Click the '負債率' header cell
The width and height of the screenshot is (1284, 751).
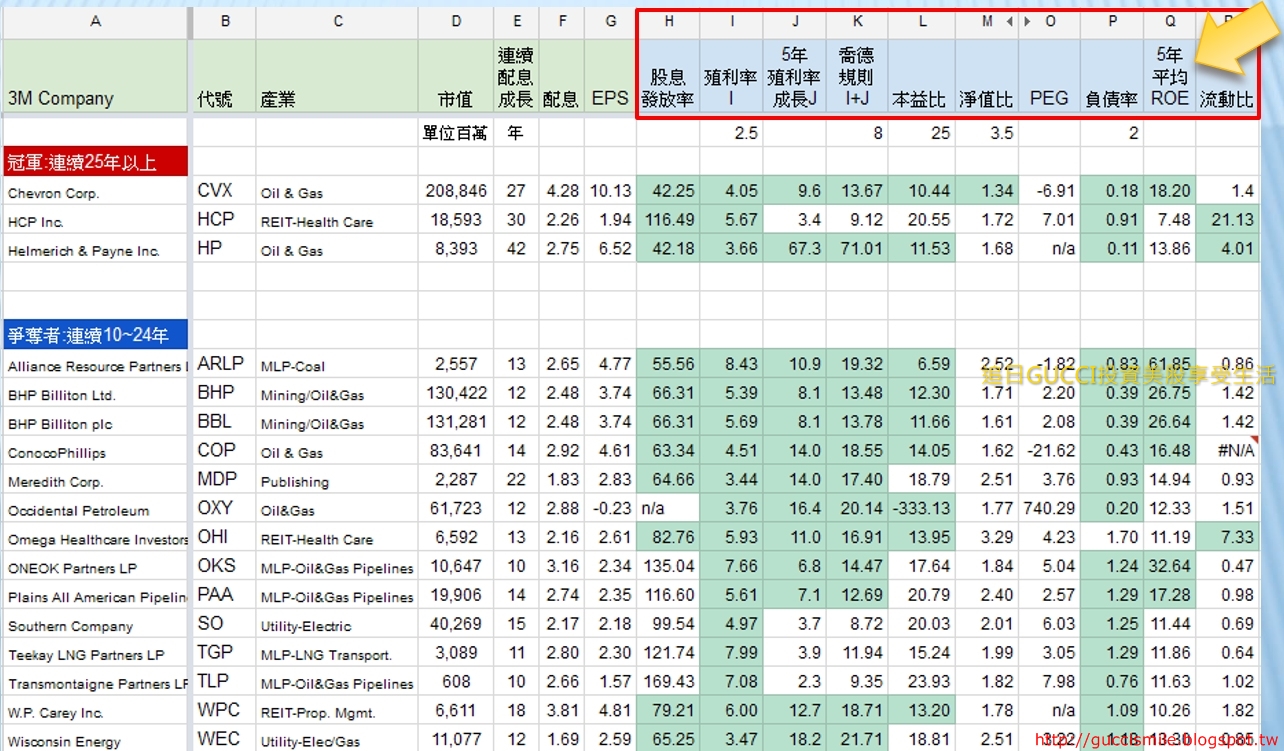tap(1112, 76)
